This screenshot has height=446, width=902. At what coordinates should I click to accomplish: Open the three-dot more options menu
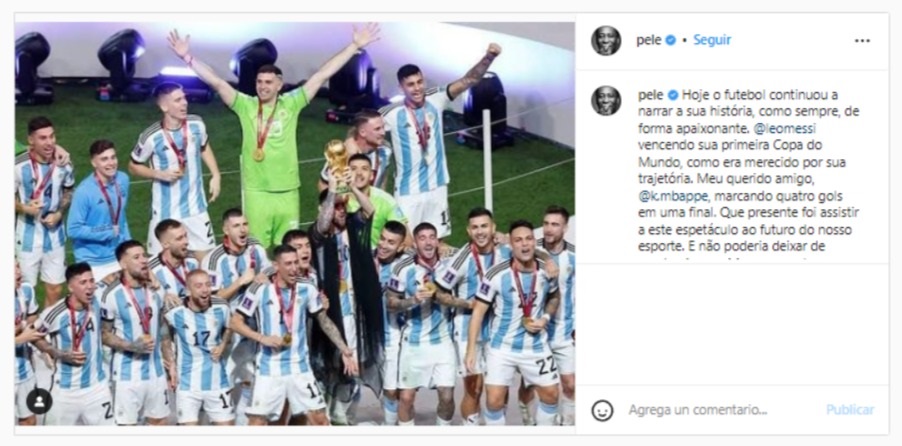(x=862, y=41)
